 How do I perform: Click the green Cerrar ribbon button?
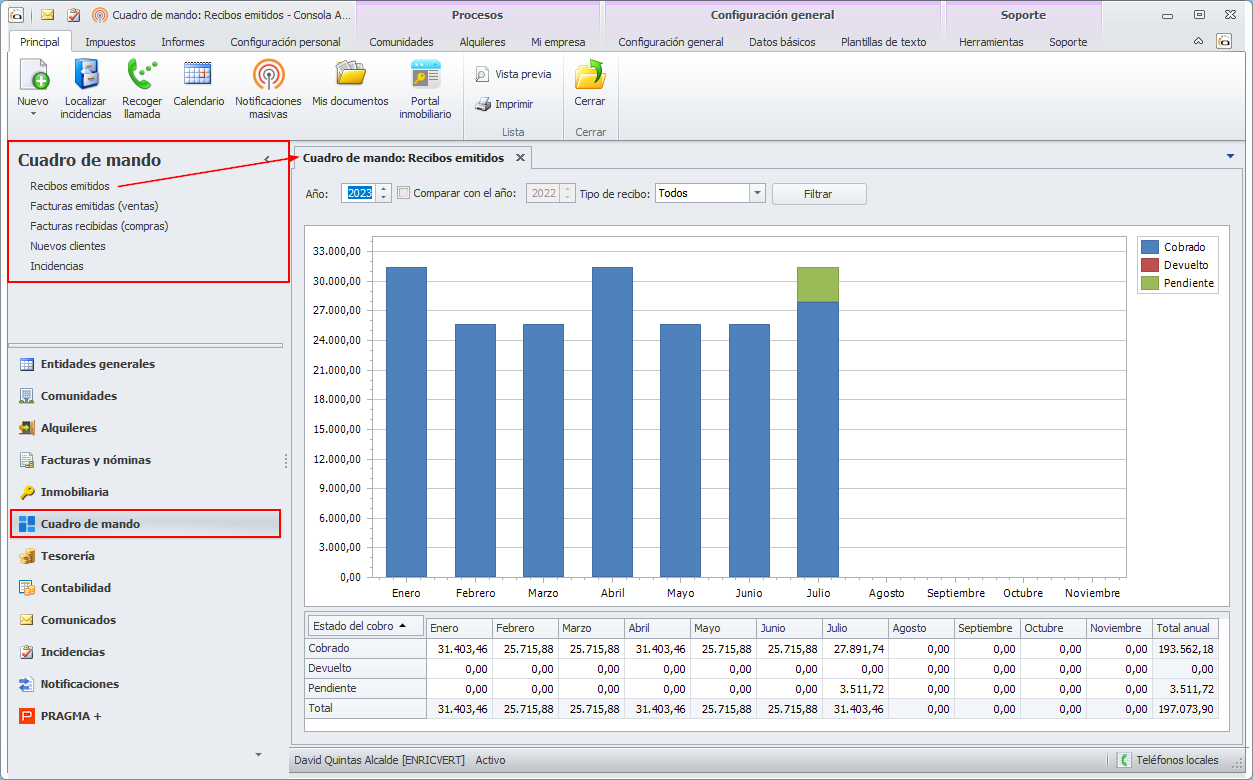(x=589, y=76)
